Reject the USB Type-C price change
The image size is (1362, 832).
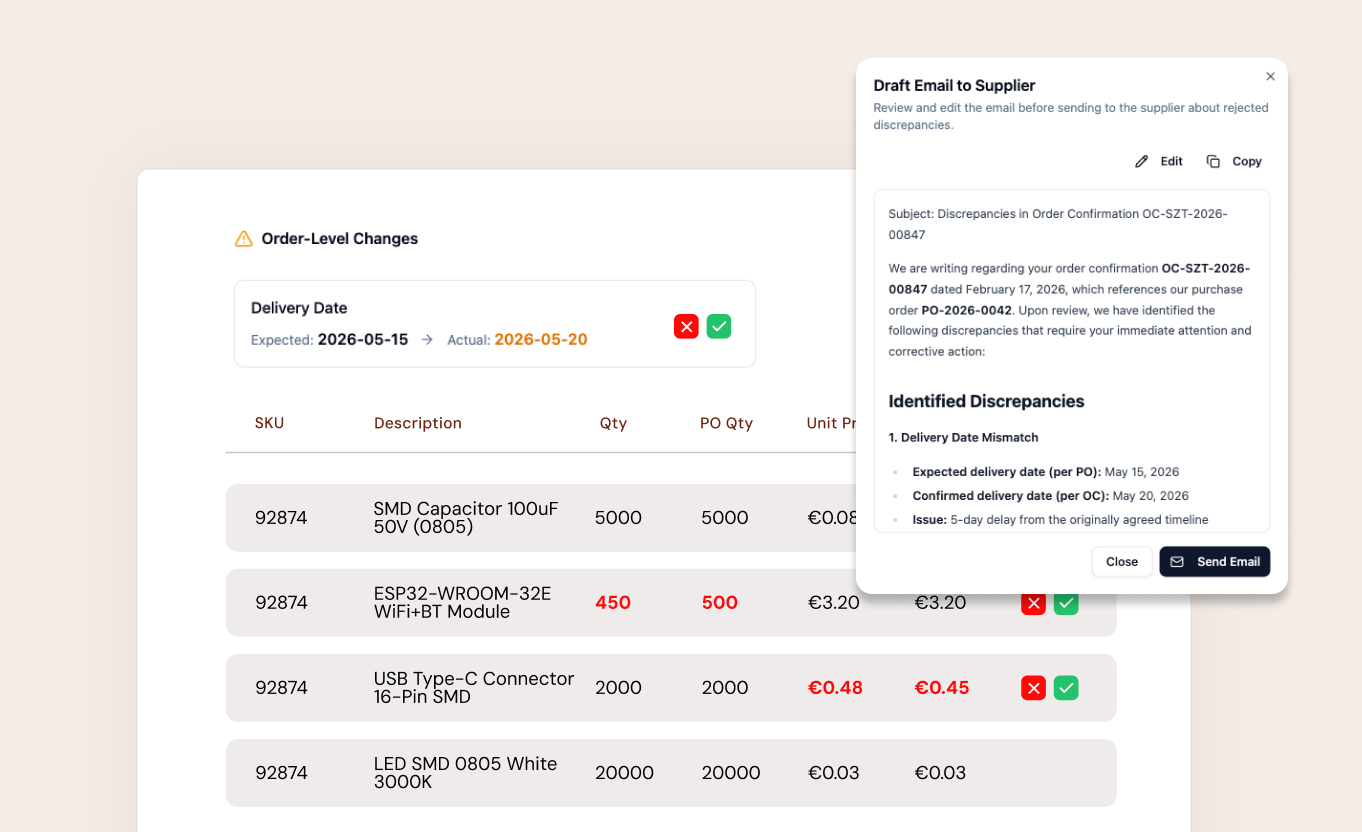tap(1033, 687)
